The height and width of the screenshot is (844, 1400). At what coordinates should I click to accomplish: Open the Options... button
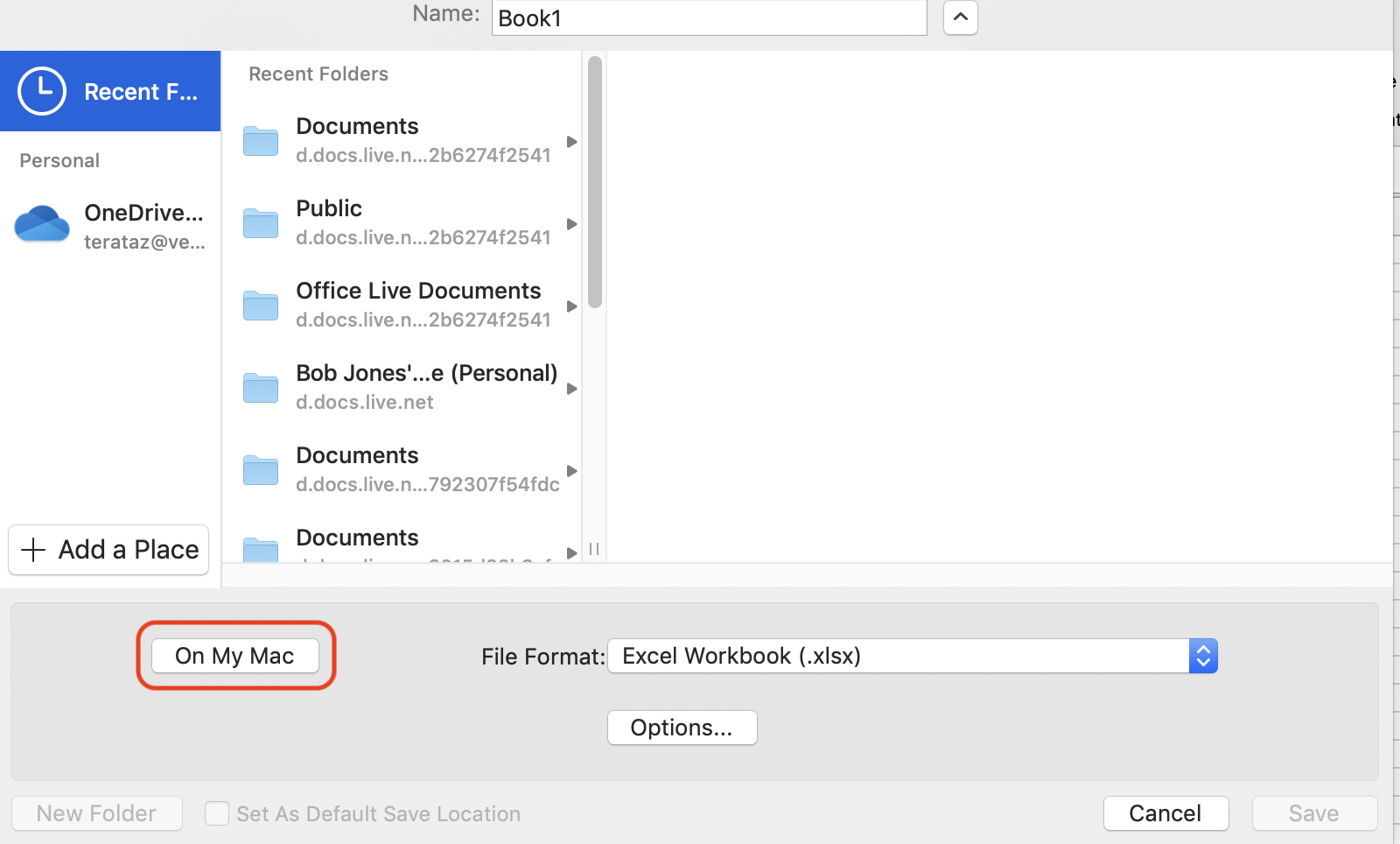tap(682, 728)
